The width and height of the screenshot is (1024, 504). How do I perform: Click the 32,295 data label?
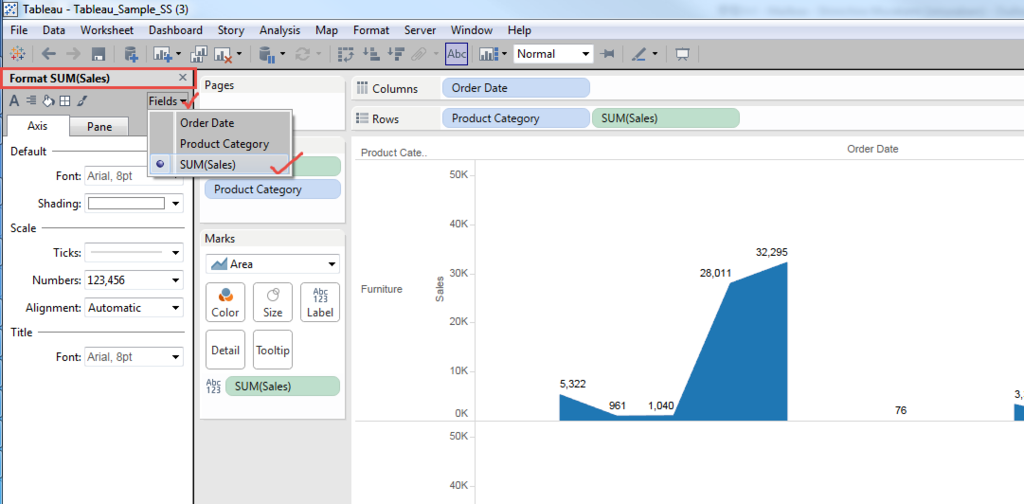pos(771,252)
